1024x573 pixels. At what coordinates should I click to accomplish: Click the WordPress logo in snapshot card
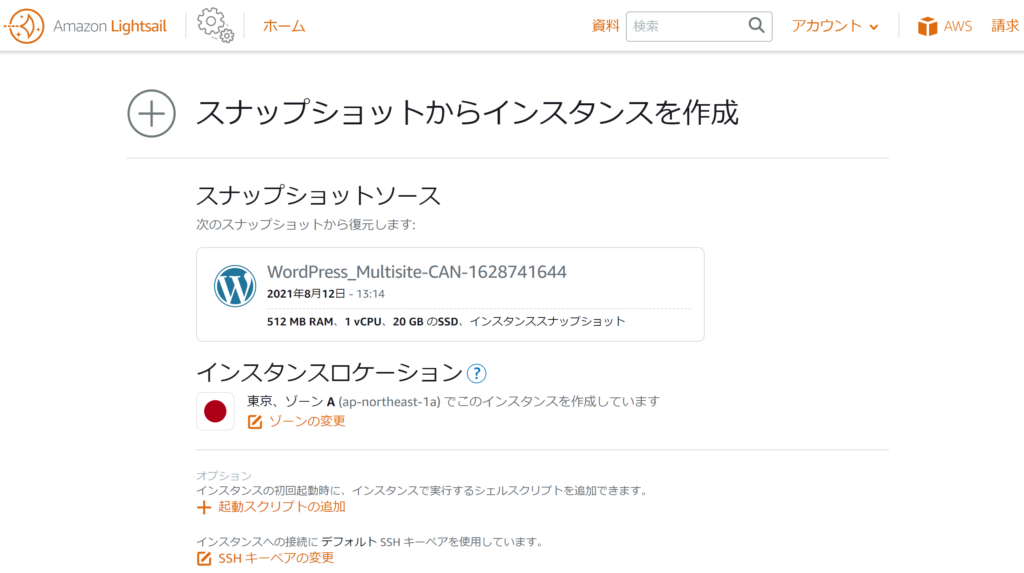235,286
